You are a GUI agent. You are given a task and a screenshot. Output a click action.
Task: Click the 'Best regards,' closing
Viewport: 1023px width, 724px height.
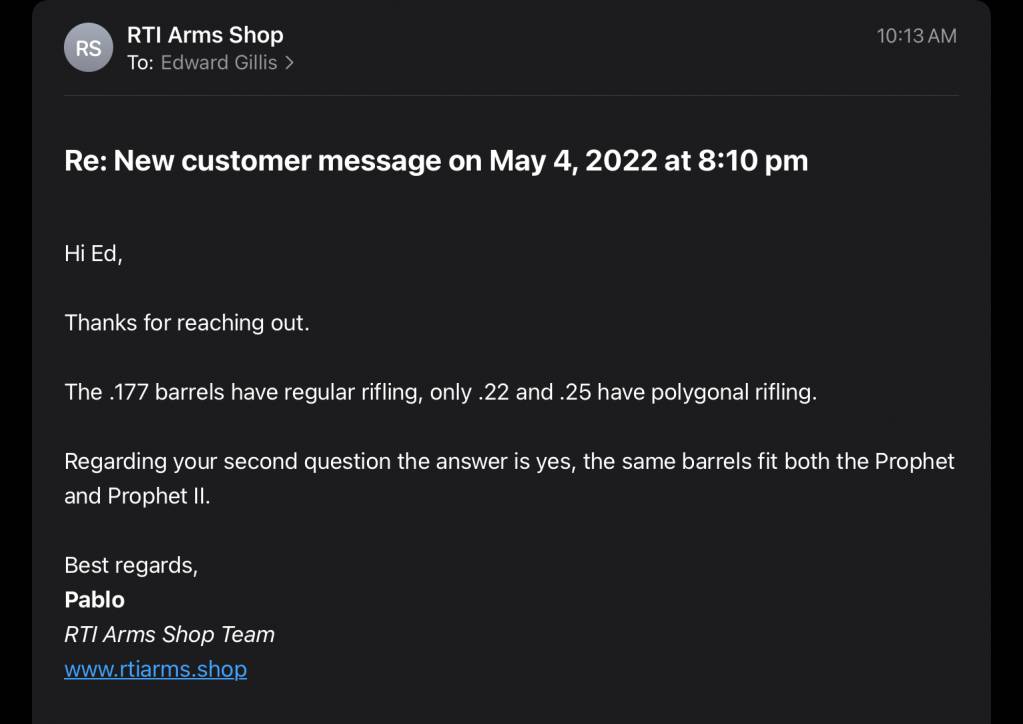click(x=130, y=565)
